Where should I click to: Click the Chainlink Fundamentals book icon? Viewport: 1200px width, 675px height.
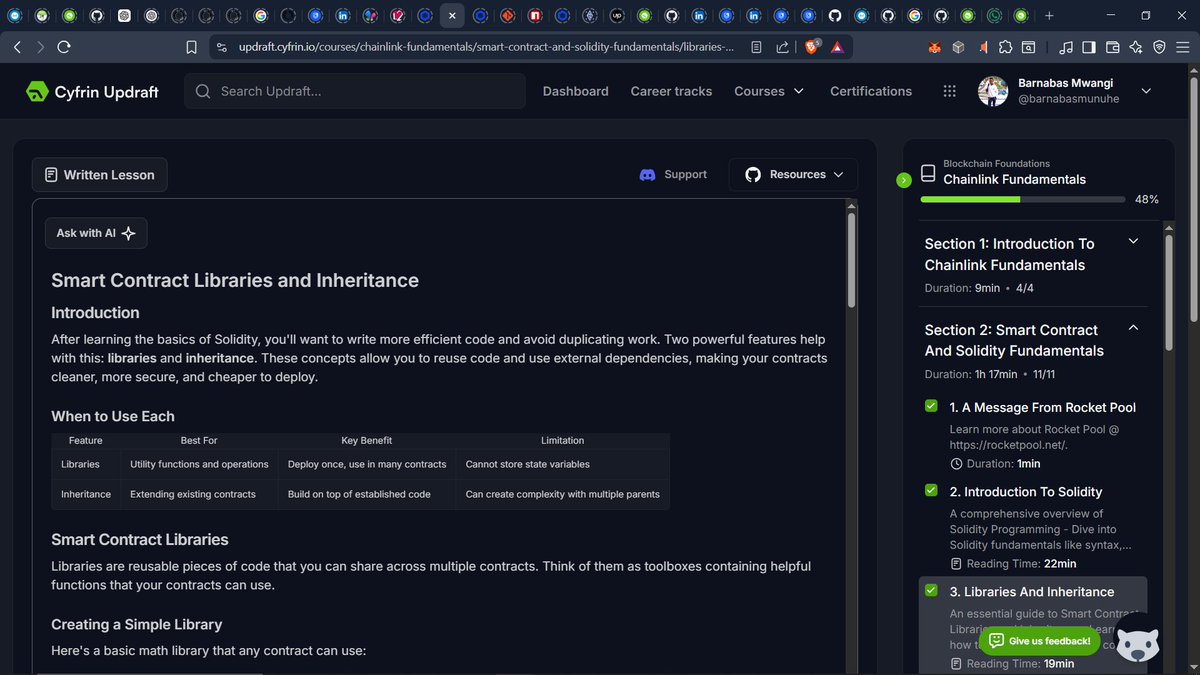(x=928, y=173)
